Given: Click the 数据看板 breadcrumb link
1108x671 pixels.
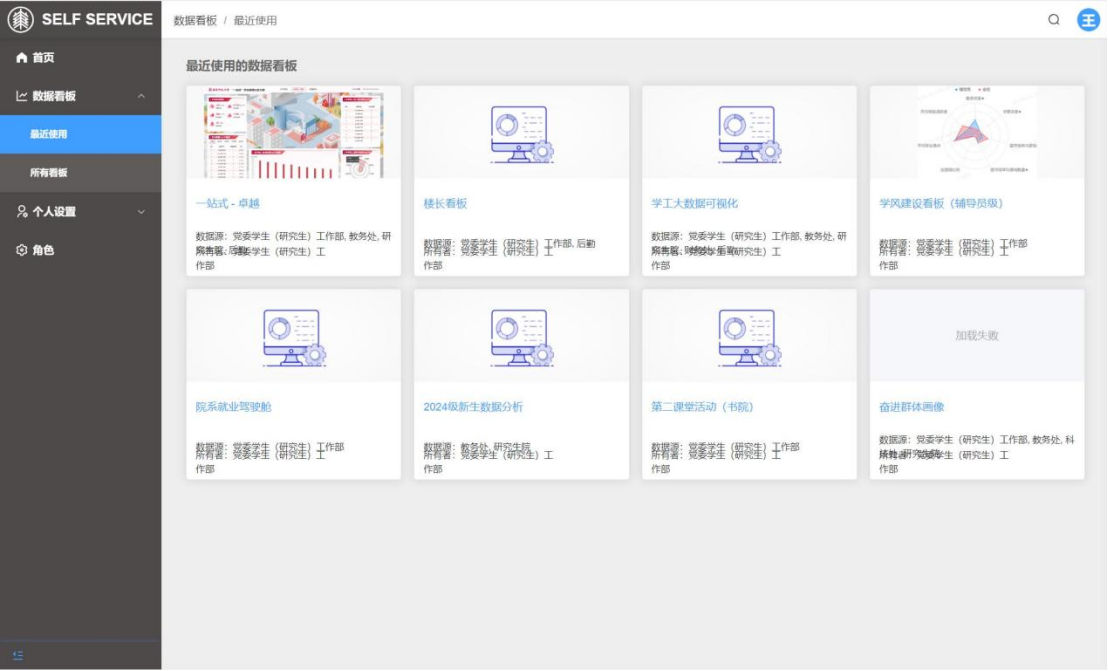Looking at the screenshot, I should [195, 20].
